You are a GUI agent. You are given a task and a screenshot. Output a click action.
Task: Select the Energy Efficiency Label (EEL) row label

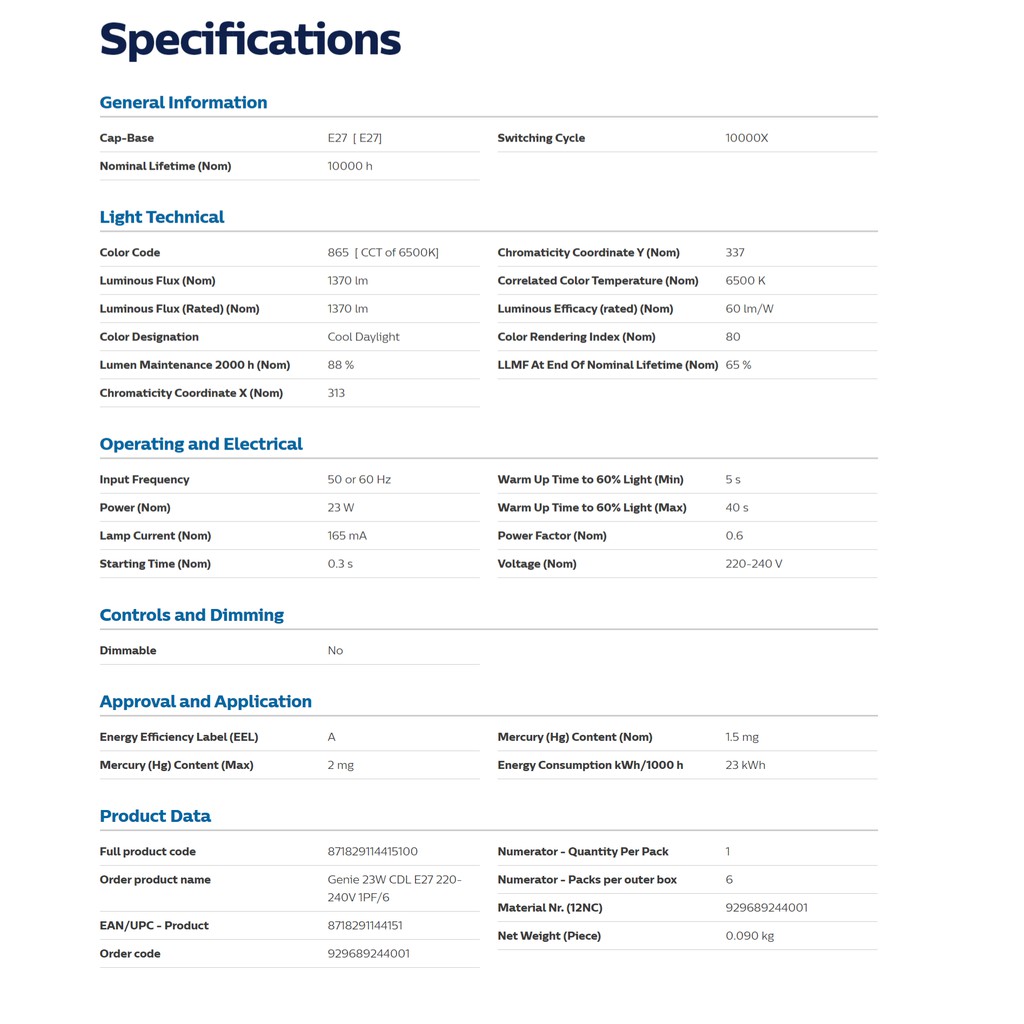(x=179, y=737)
